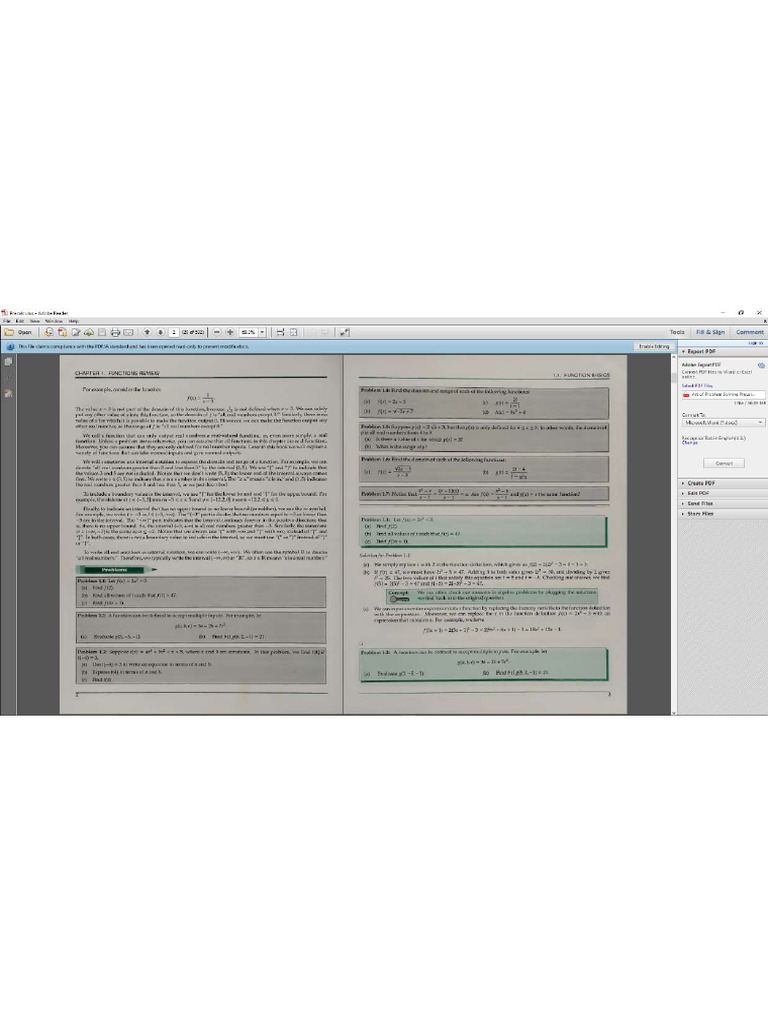
Task: Go to next page with down arrow
Action: (x=161, y=332)
